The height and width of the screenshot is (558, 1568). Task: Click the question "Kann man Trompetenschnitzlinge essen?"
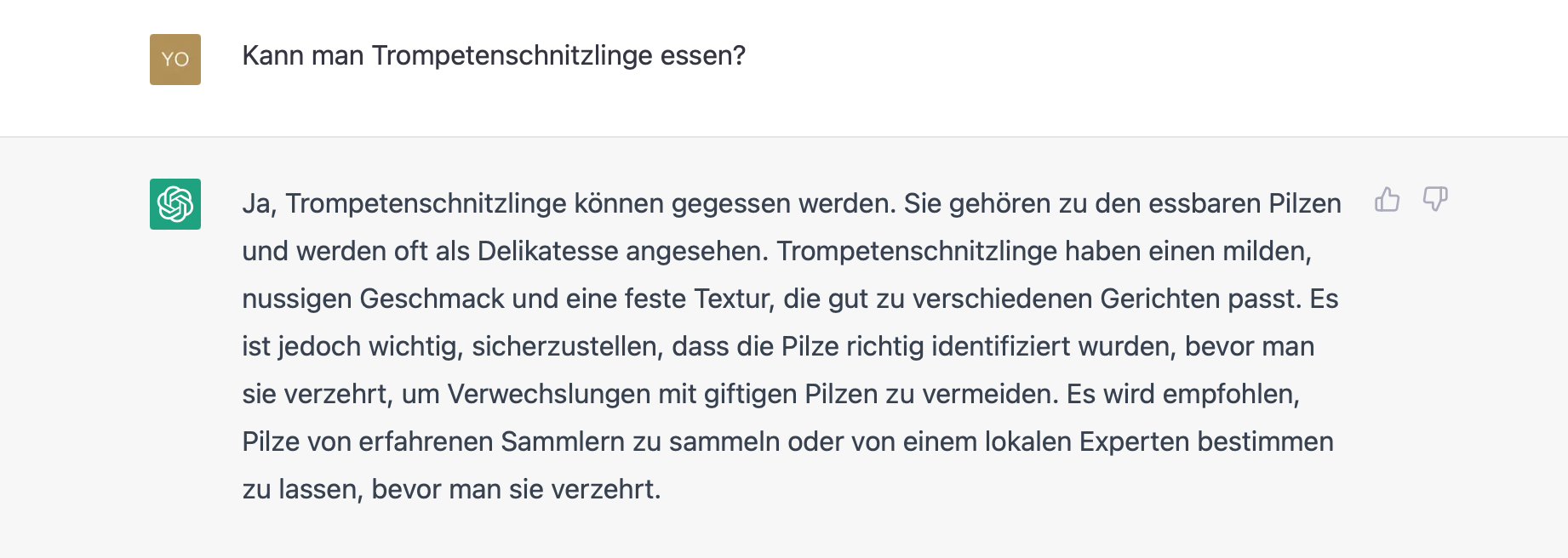(494, 55)
